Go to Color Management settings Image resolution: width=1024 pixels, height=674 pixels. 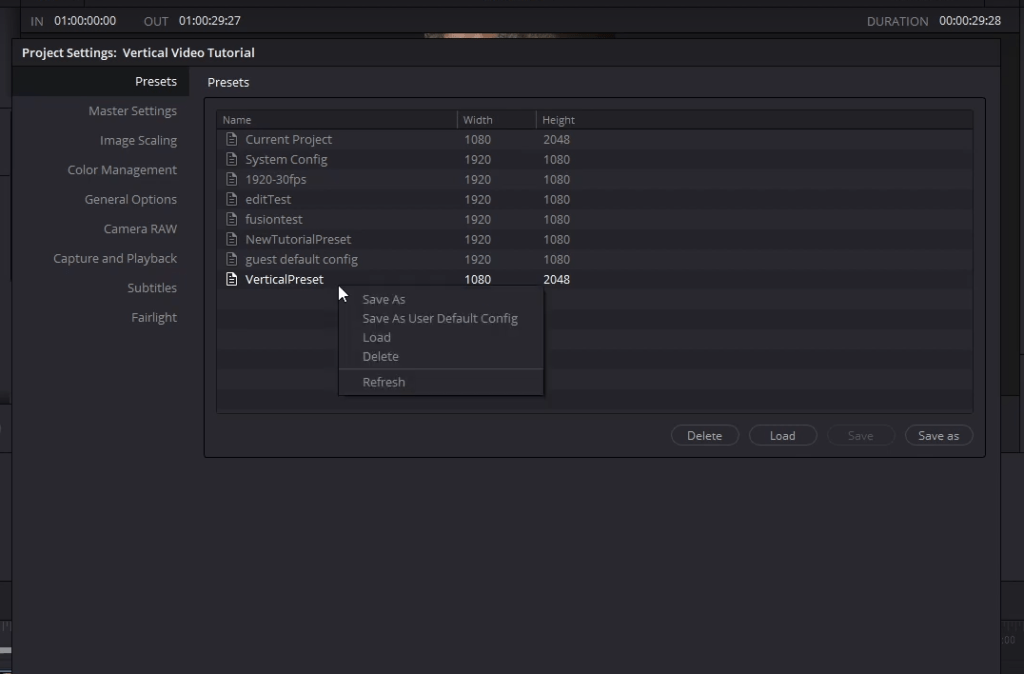click(x=122, y=170)
